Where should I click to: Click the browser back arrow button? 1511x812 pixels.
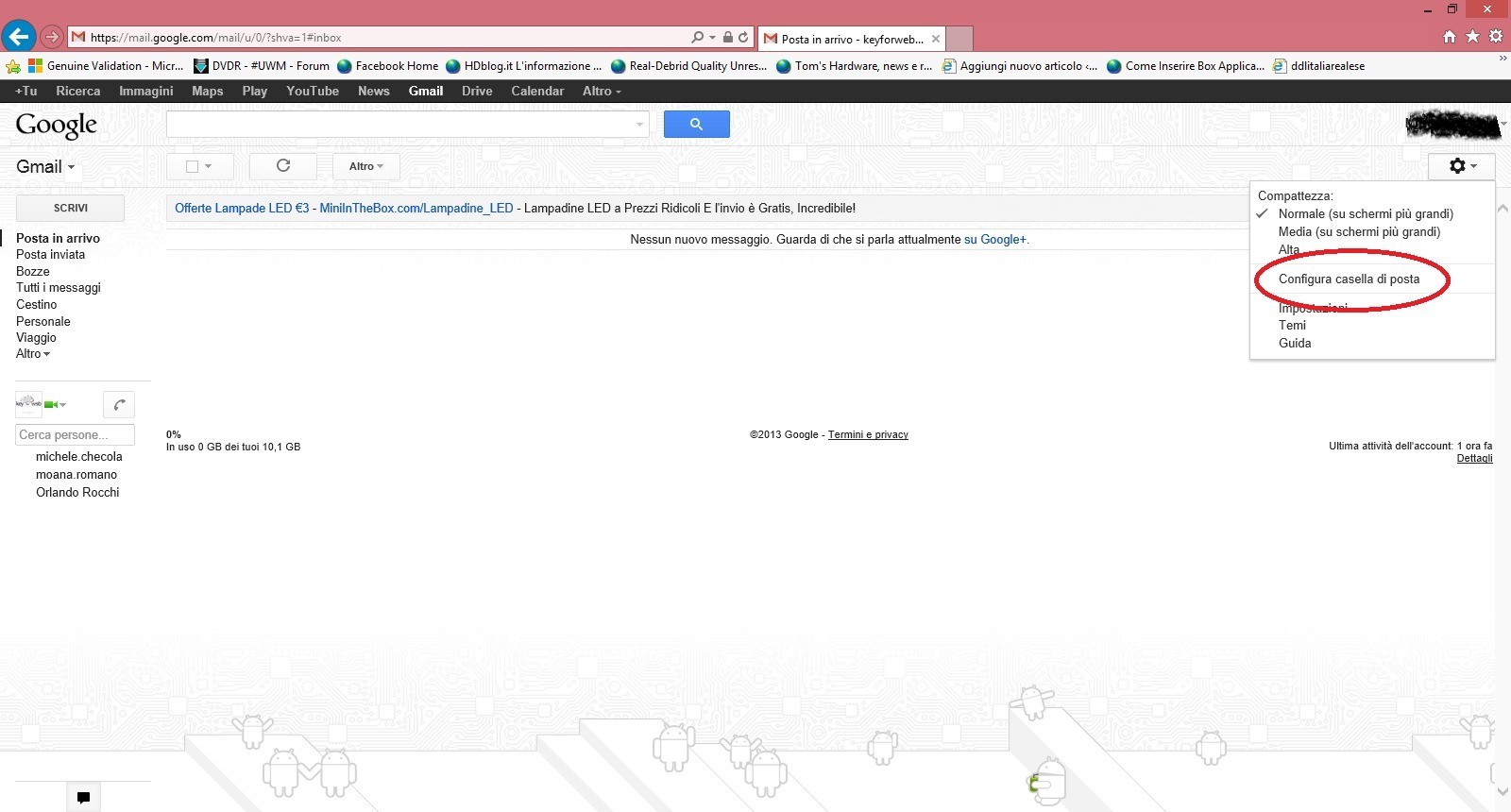pyautogui.click(x=19, y=37)
